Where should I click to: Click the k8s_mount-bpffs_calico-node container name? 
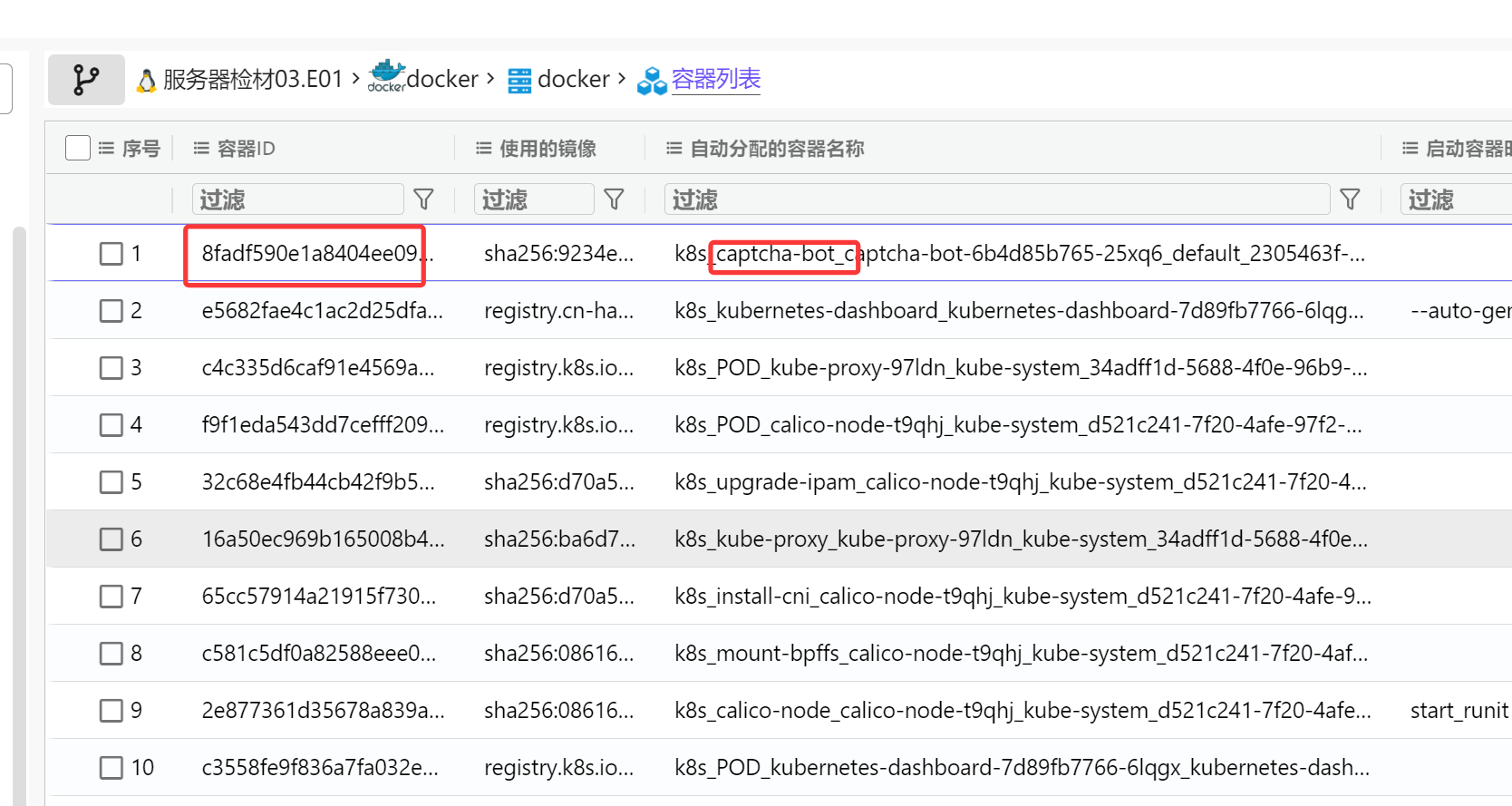pyautogui.click(x=1022, y=654)
